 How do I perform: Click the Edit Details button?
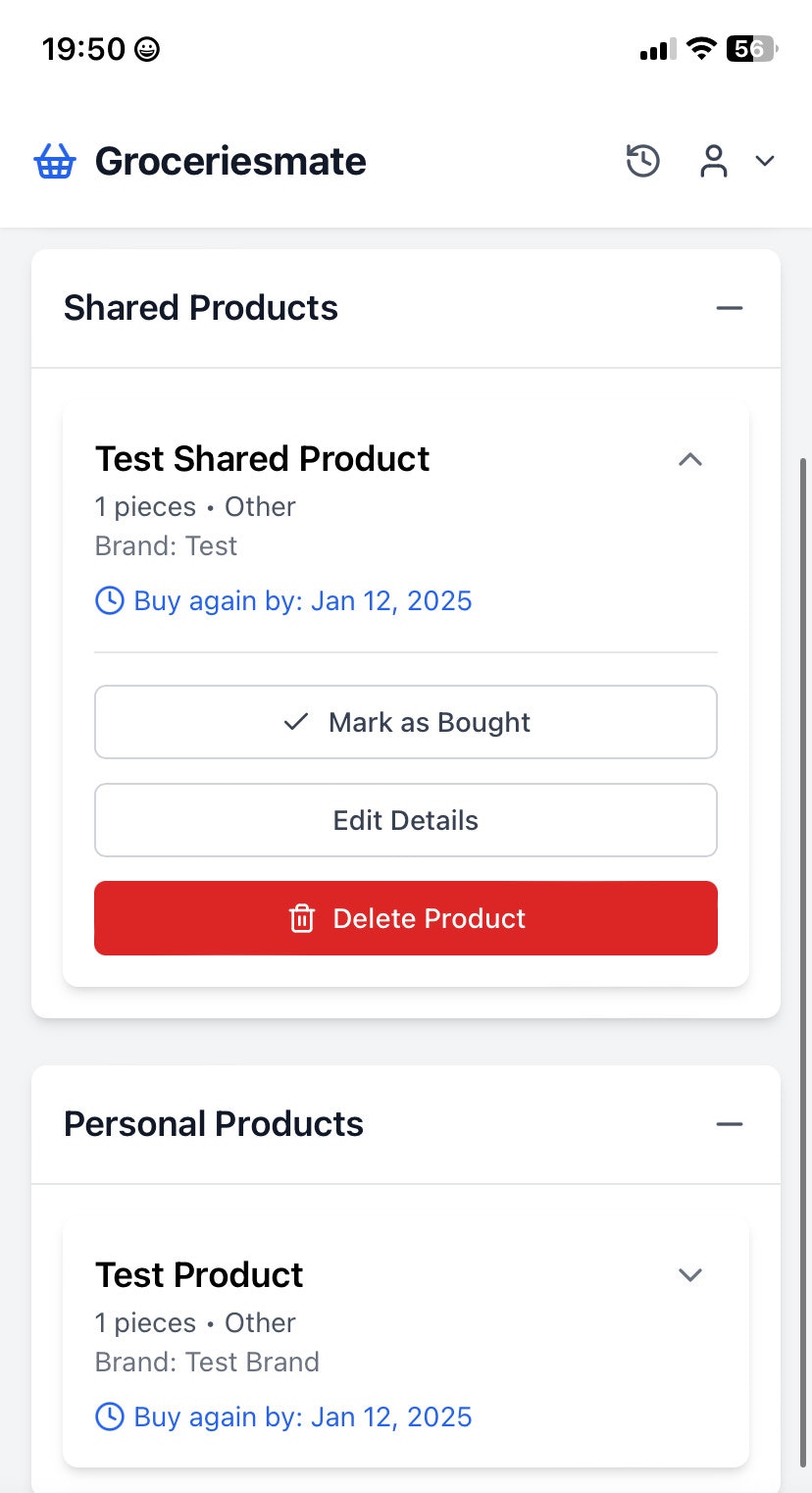[x=406, y=820]
